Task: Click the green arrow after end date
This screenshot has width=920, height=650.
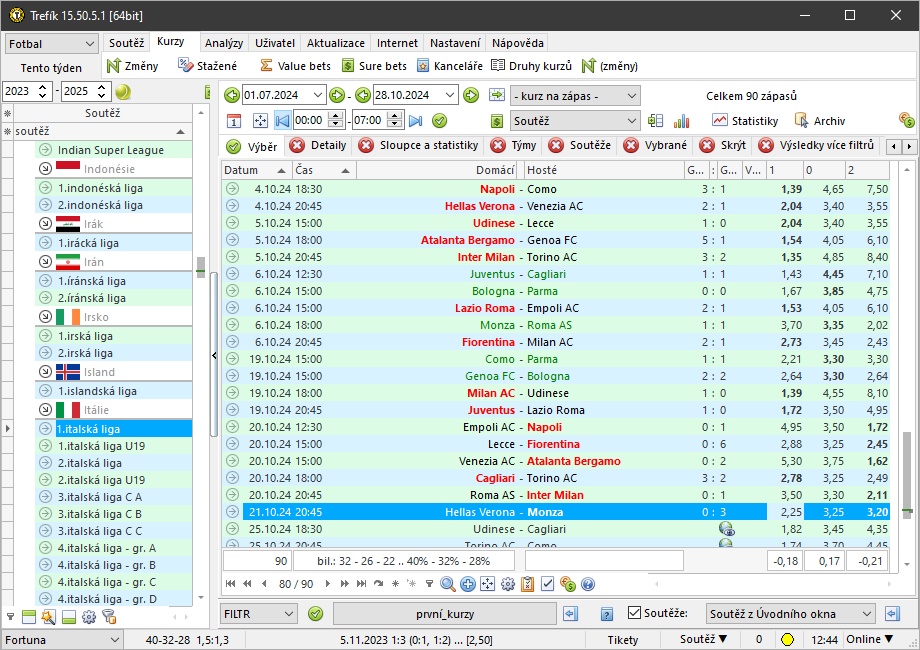Action: 471,94
